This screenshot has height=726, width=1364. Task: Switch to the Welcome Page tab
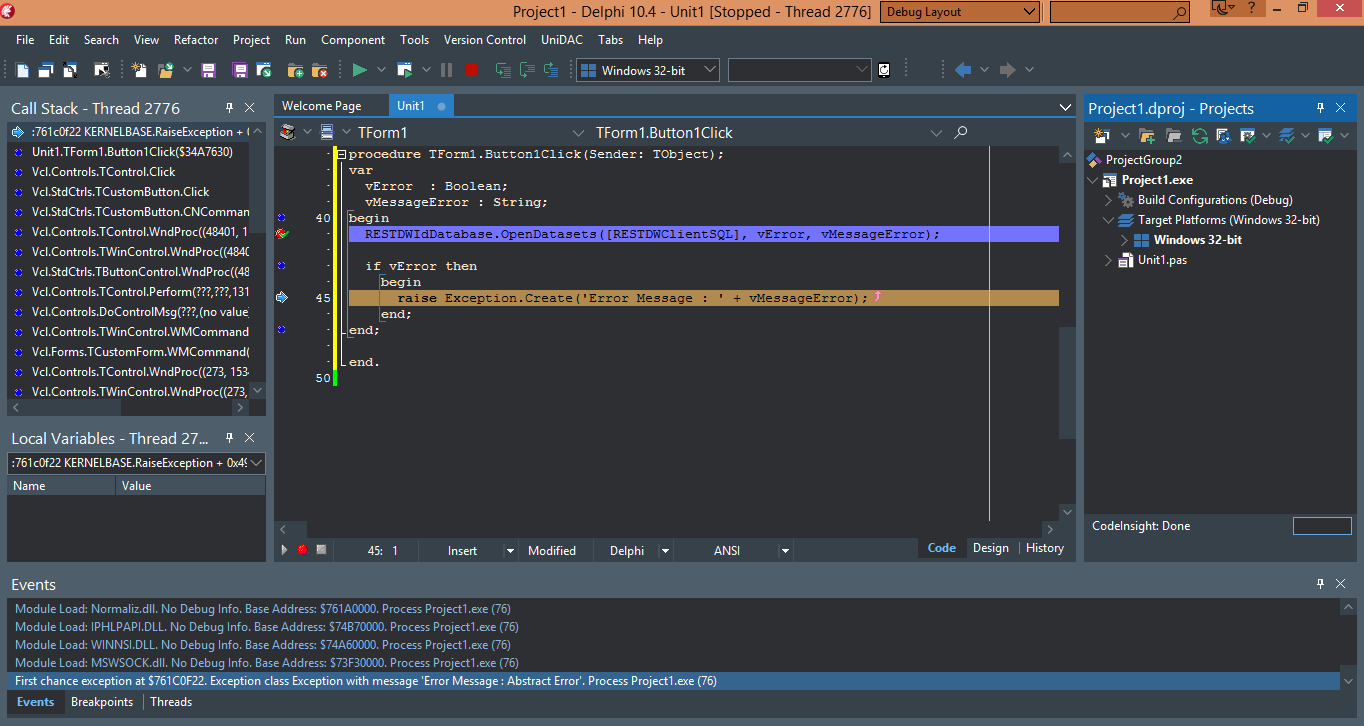pyautogui.click(x=321, y=106)
